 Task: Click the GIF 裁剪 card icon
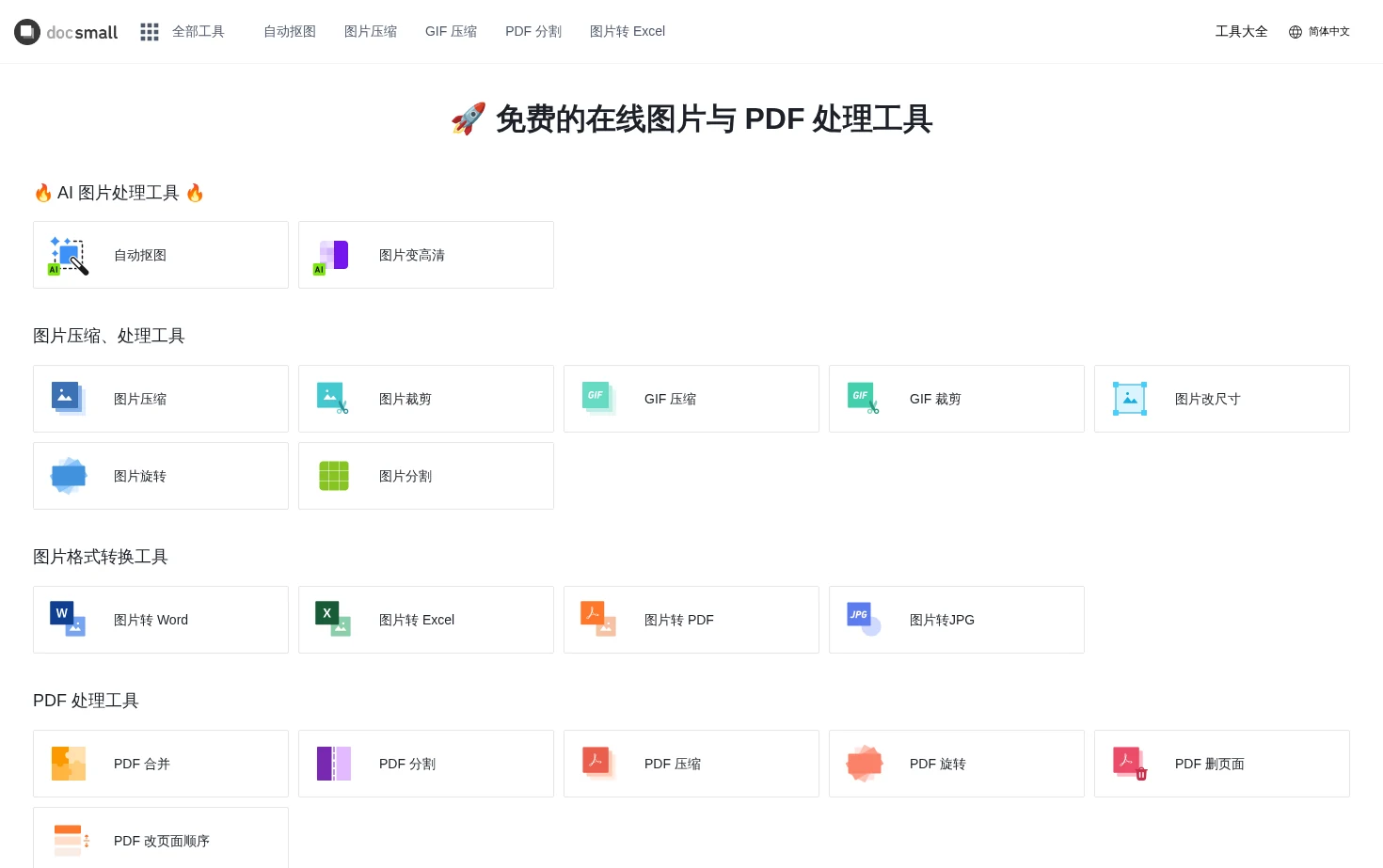(x=864, y=399)
